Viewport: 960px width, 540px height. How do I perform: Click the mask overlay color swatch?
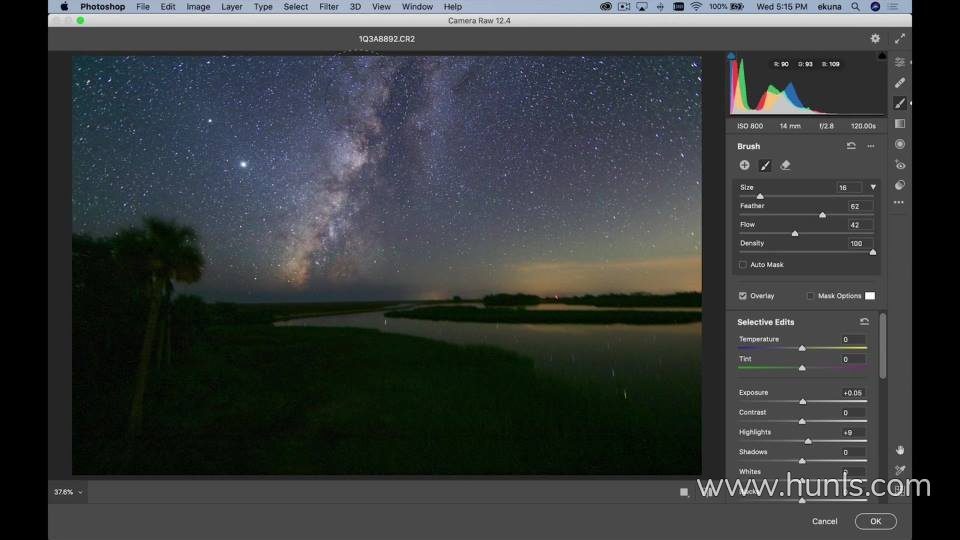(x=870, y=296)
